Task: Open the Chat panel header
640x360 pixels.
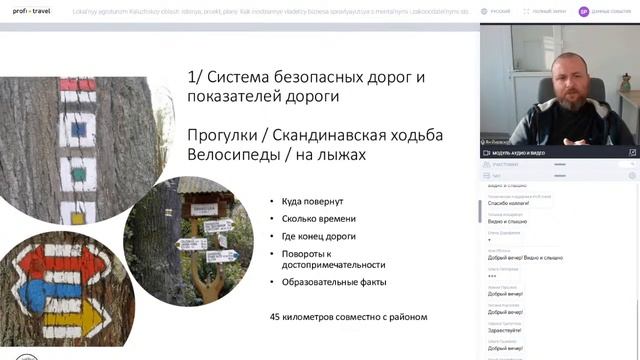Action: [x=560, y=176]
